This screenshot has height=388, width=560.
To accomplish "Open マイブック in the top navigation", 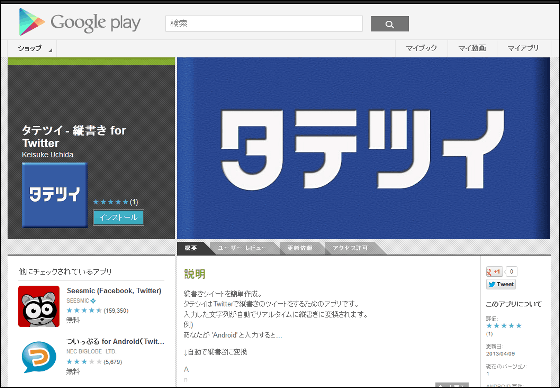I will point(421,48).
